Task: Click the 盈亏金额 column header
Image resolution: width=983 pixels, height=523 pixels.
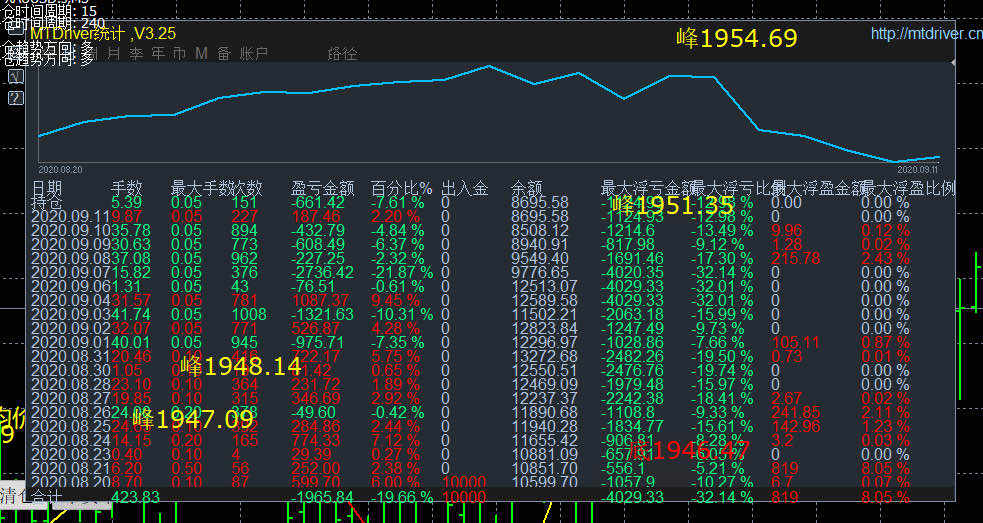Action: pyautogui.click(x=323, y=188)
